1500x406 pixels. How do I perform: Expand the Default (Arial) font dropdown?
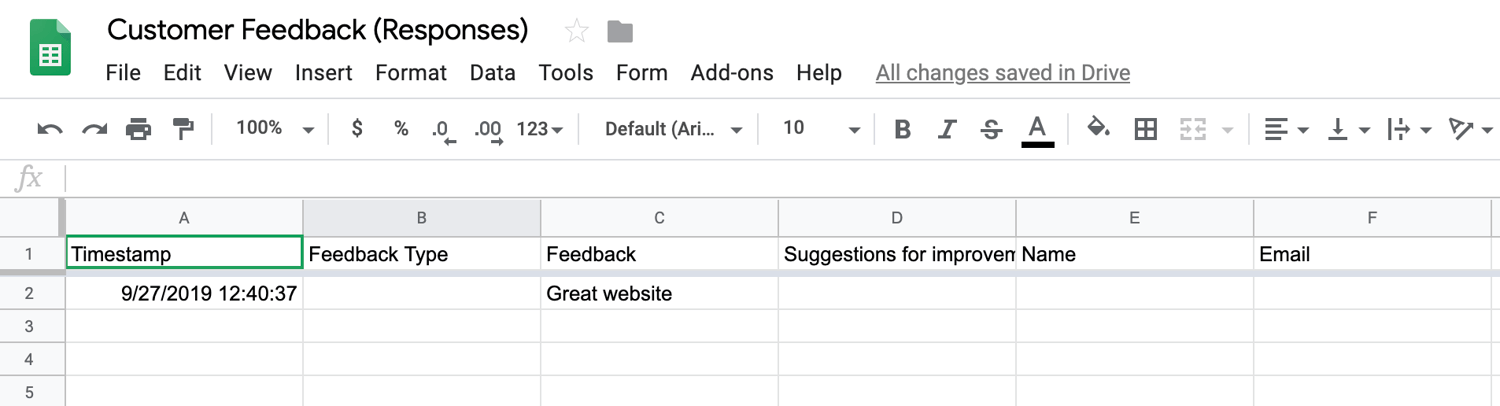(x=673, y=129)
